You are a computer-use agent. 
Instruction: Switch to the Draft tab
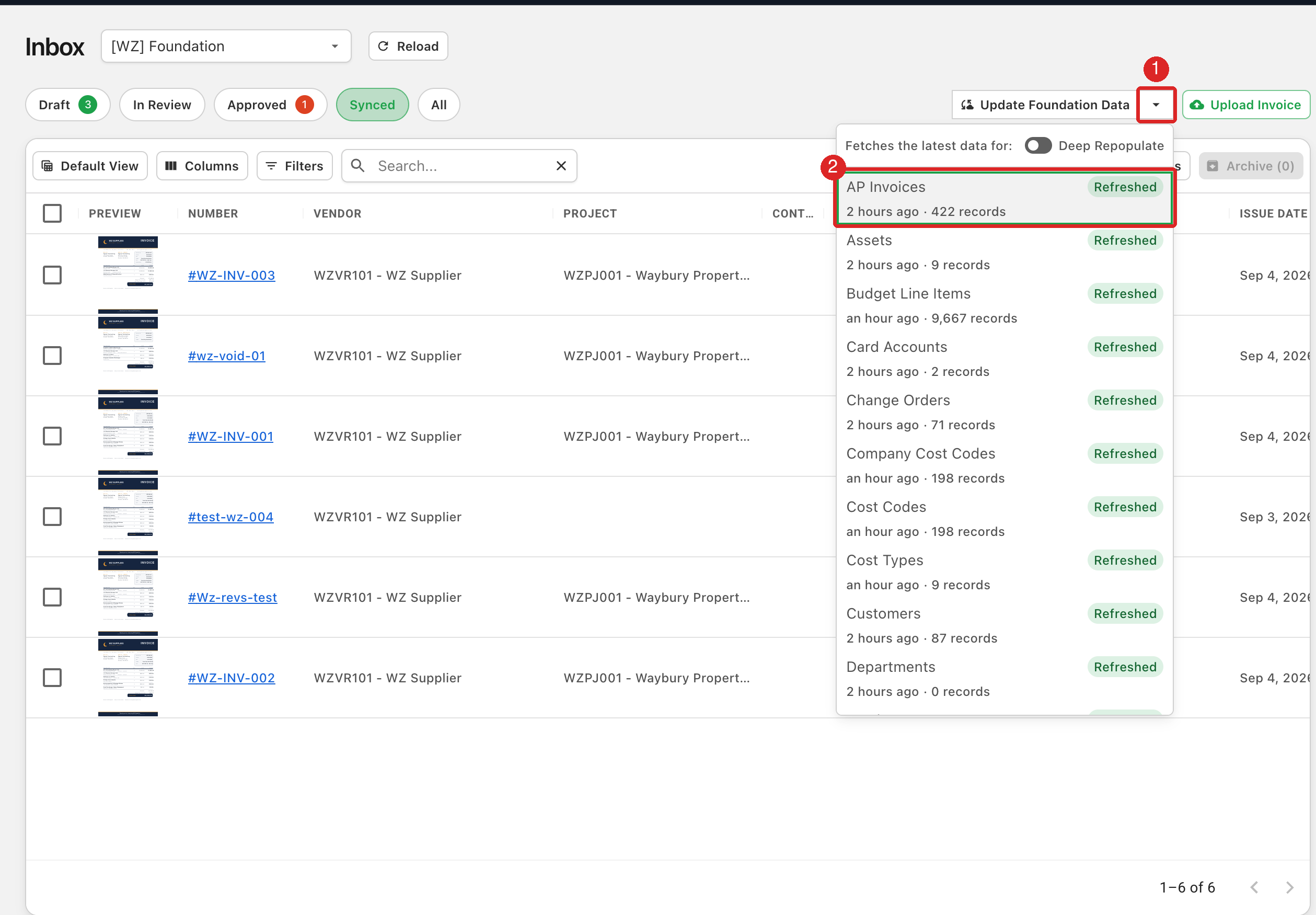tap(67, 105)
